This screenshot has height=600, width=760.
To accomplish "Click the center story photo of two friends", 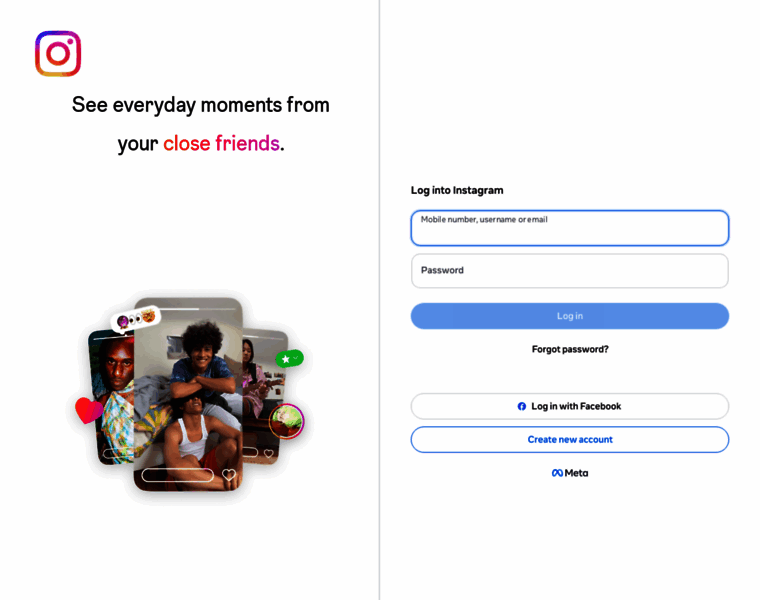I will 188,394.
